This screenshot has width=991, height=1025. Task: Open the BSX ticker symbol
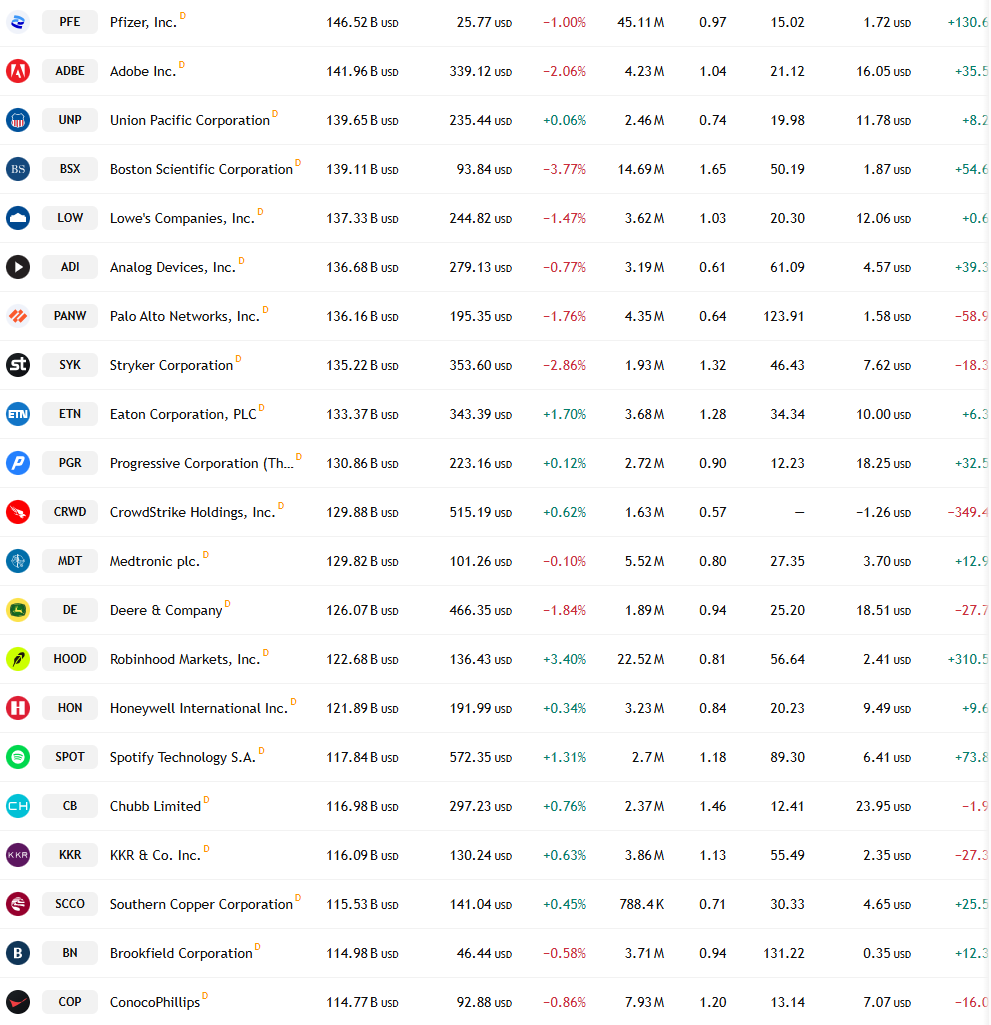point(70,169)
